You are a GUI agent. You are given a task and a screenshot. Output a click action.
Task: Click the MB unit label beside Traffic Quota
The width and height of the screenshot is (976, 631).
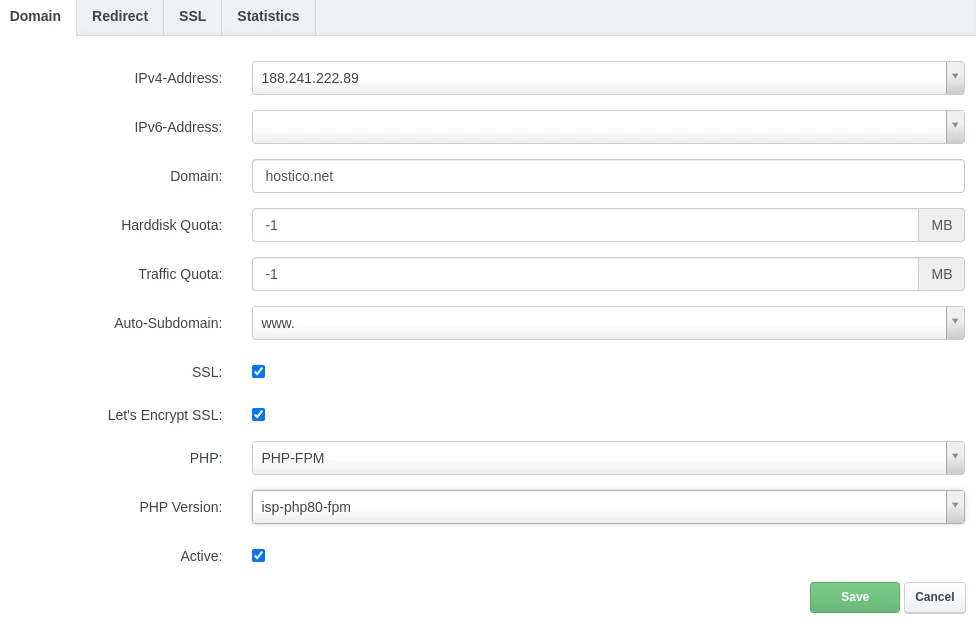[941, 274]
